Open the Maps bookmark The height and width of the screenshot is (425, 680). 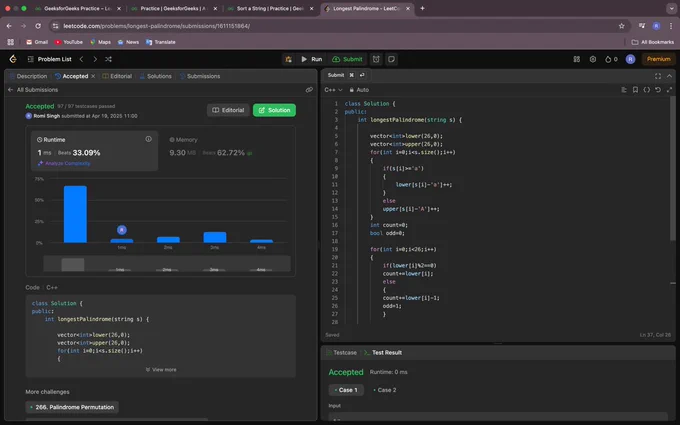point(100,42)
